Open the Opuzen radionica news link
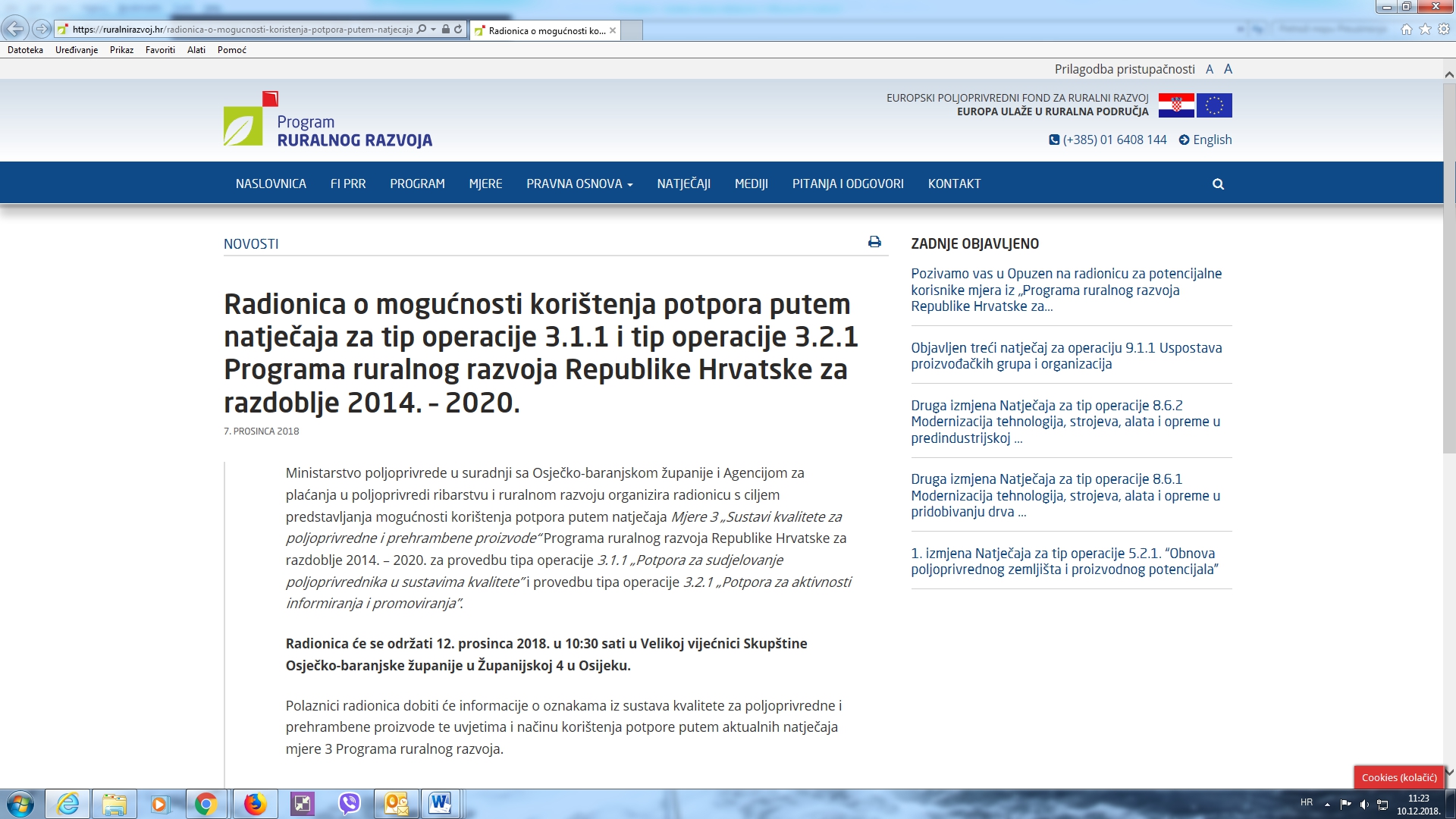 point(1066,290)
